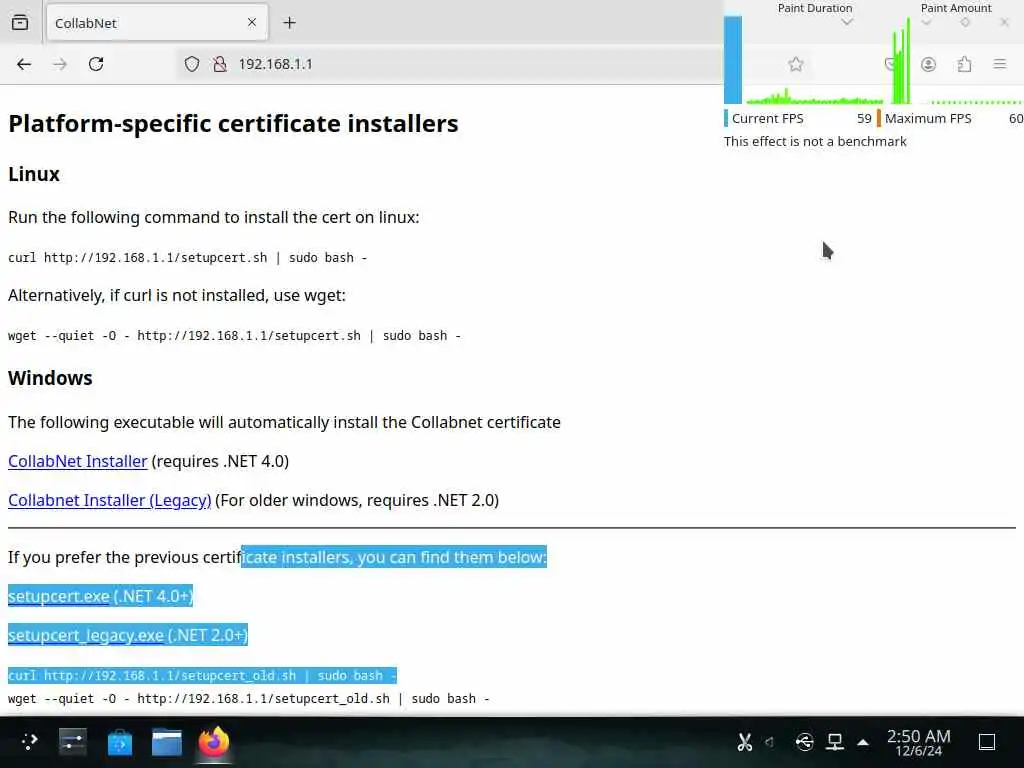The image size is (1024, 768).
Task: Click the Windows heading
Action: (x=50, y=378)
